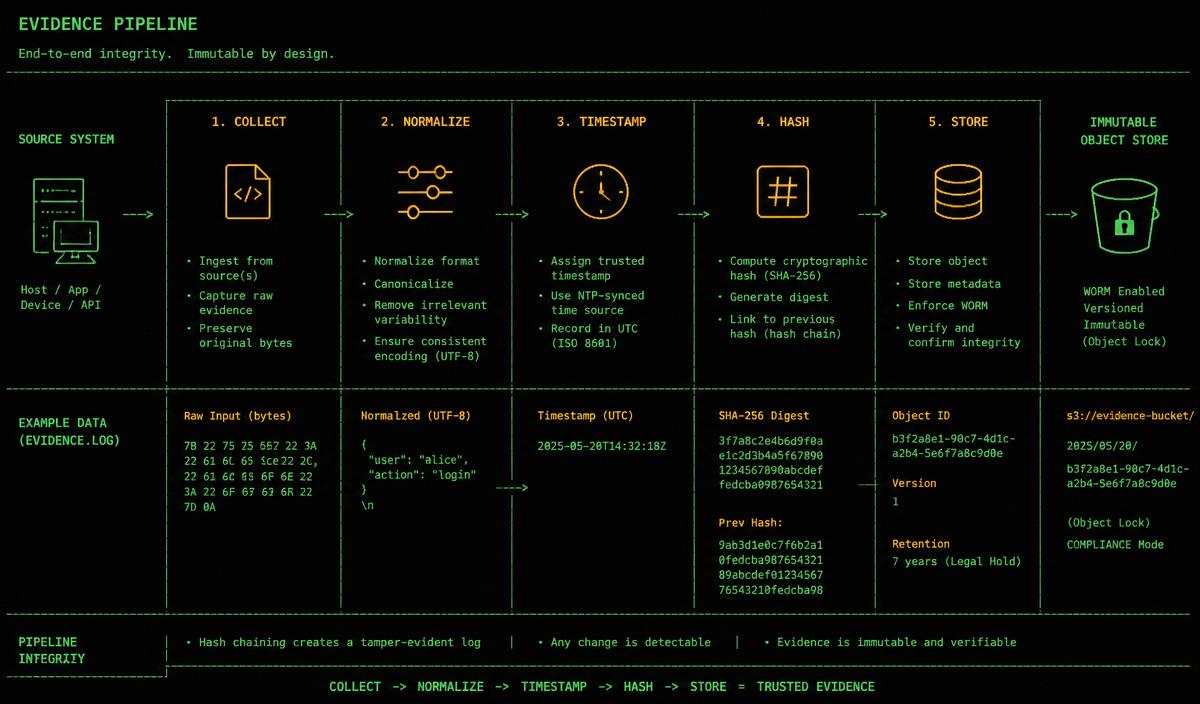Viewport: 1200px width, 704px height.
Task: Select the 'Hash chaining creates a tamper-evident log' note
Action: [x=333, y=642]
